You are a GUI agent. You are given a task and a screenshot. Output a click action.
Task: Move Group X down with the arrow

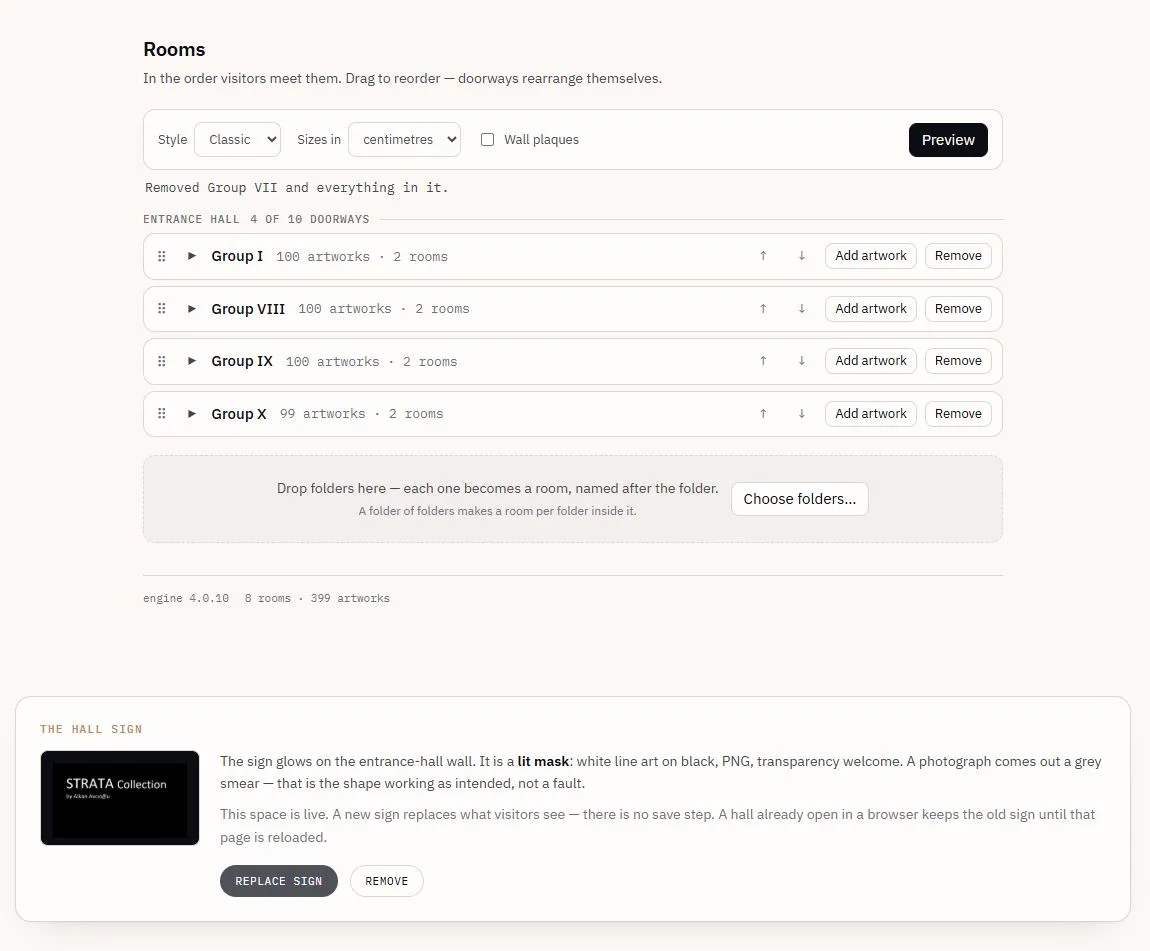802,414
